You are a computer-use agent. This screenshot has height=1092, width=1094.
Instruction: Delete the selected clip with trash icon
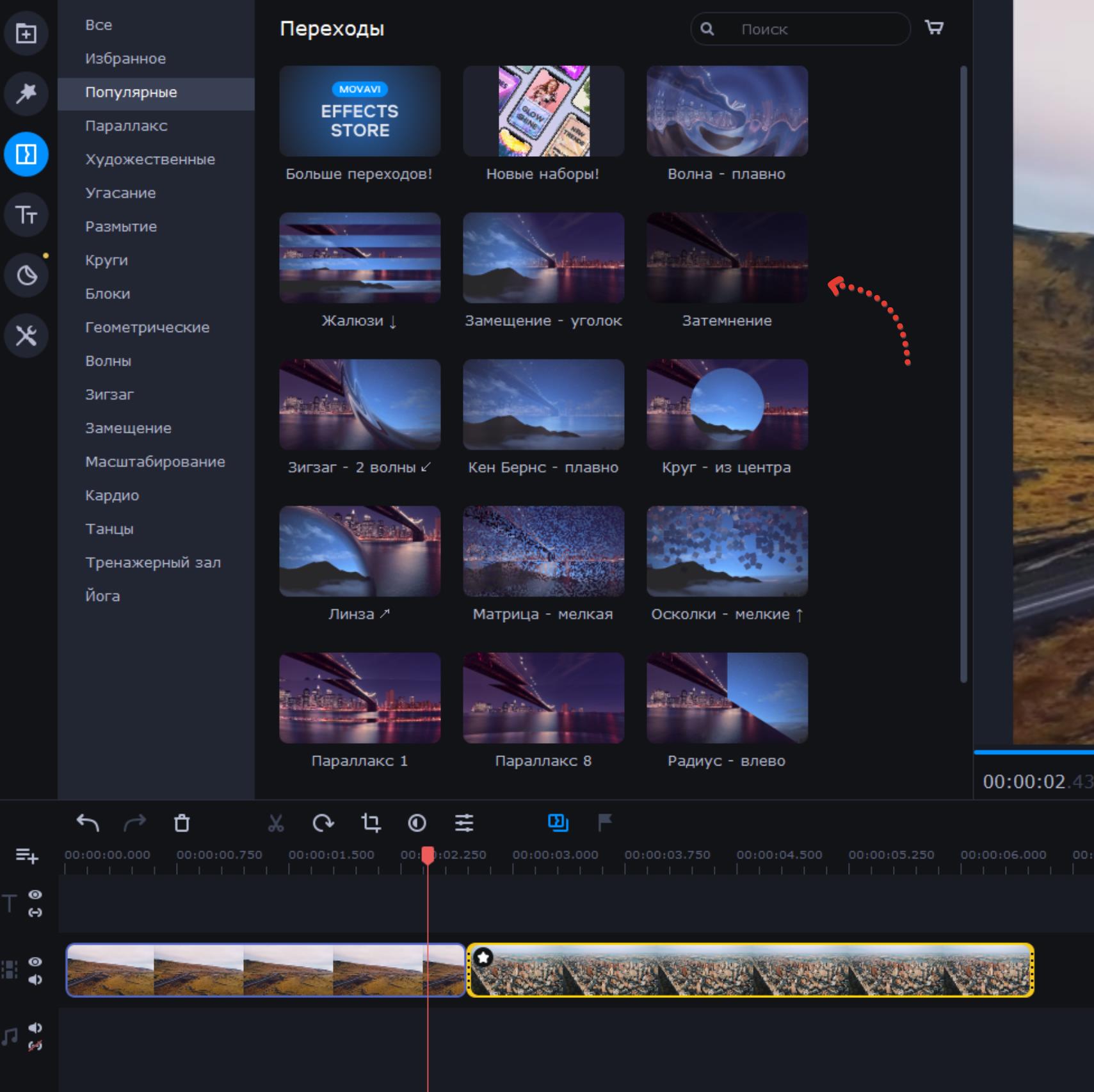[x=182, y=823]
